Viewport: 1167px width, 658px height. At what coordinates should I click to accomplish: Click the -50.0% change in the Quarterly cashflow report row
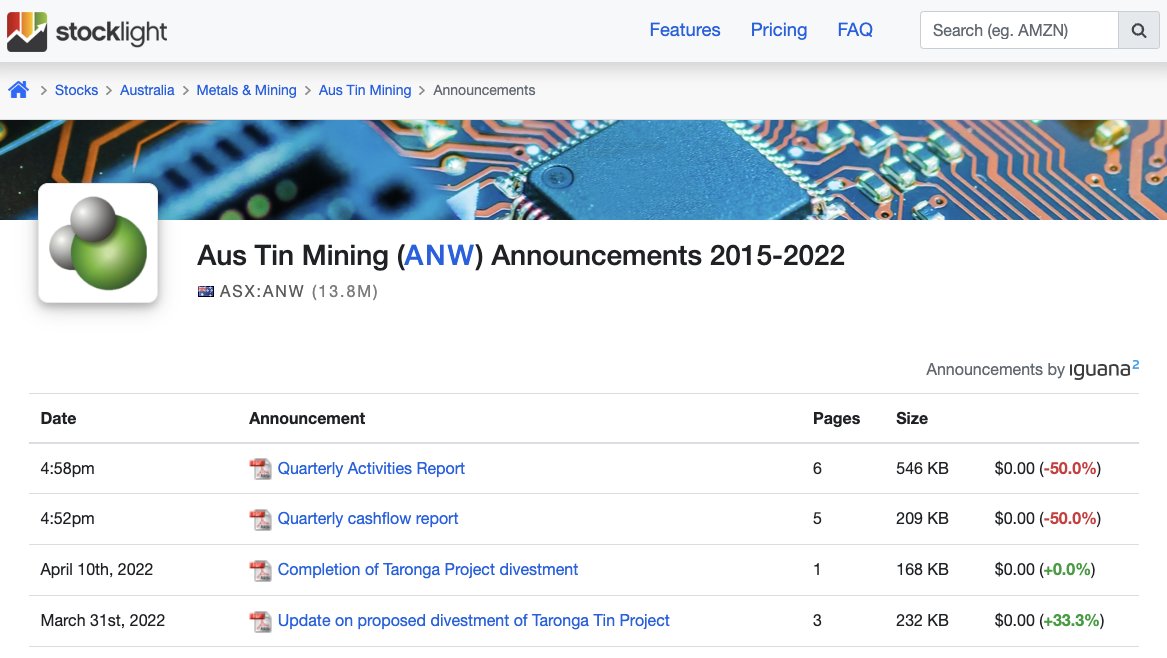tap(1070, 518)
